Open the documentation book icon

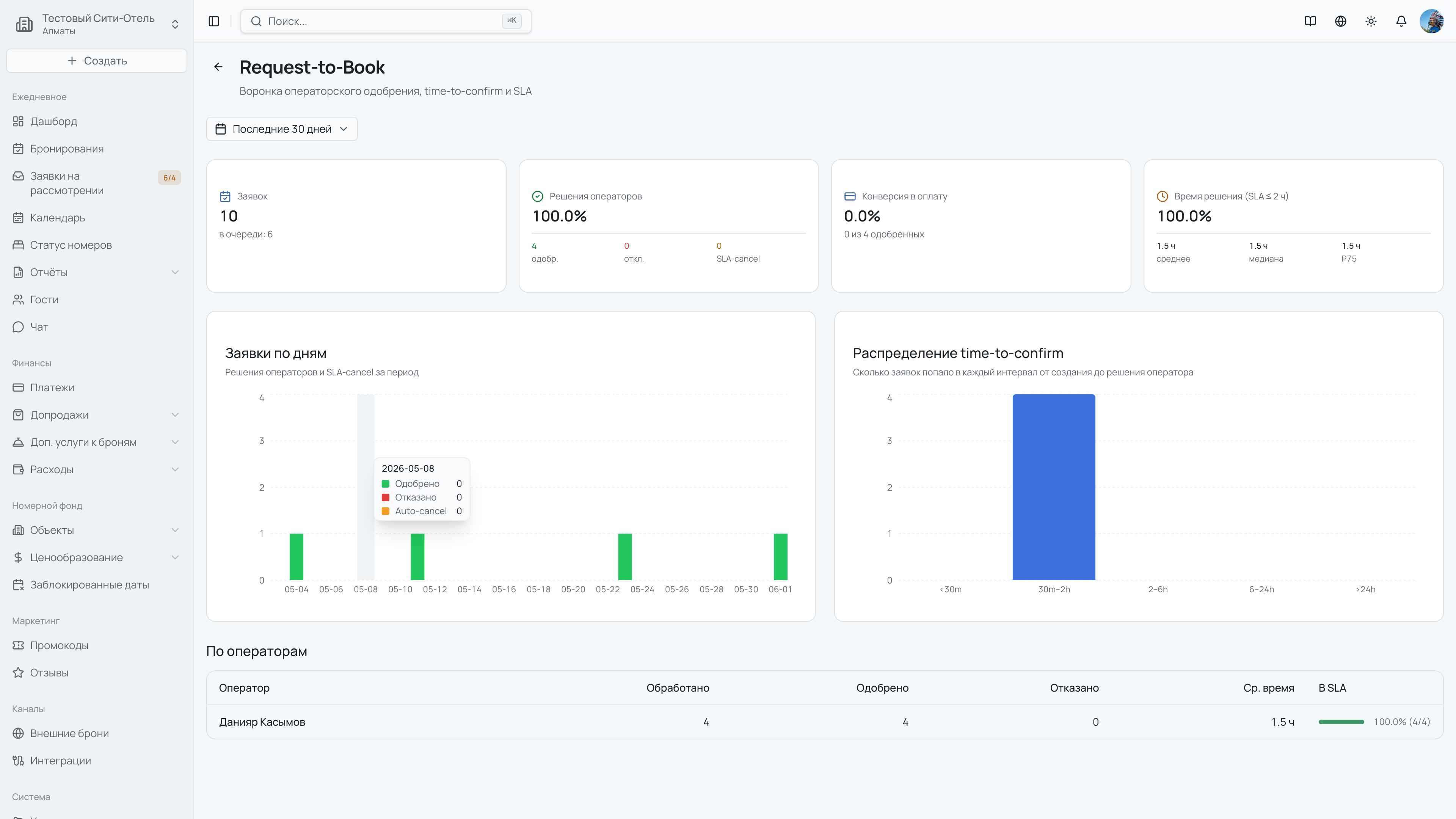[x=1310, y=21]
